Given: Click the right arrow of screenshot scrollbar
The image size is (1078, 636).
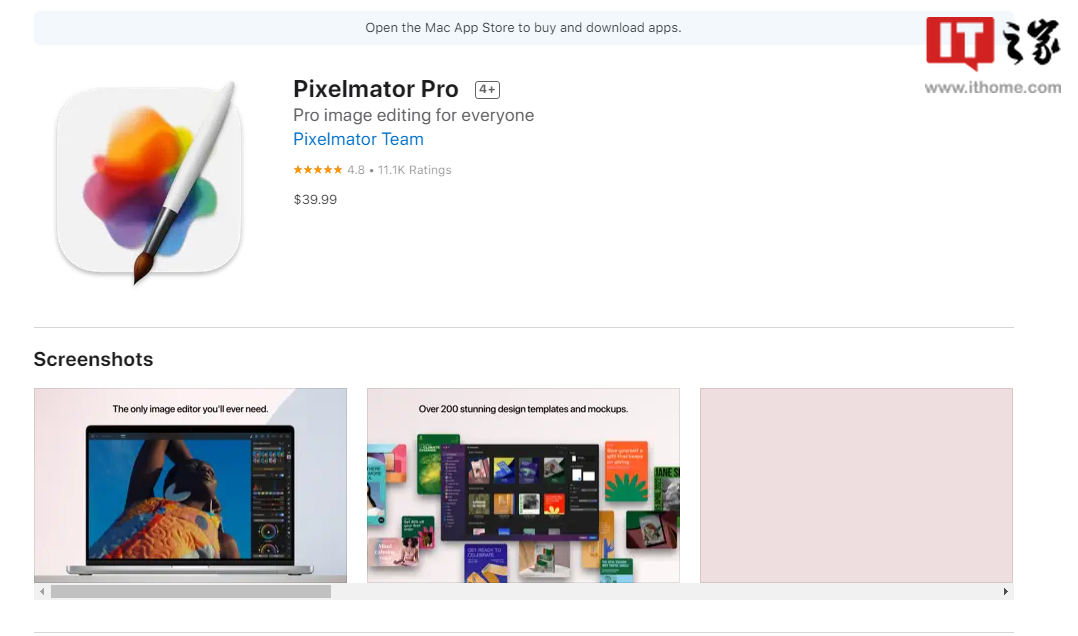Looking at the screenshot, I should point(1005,591).
